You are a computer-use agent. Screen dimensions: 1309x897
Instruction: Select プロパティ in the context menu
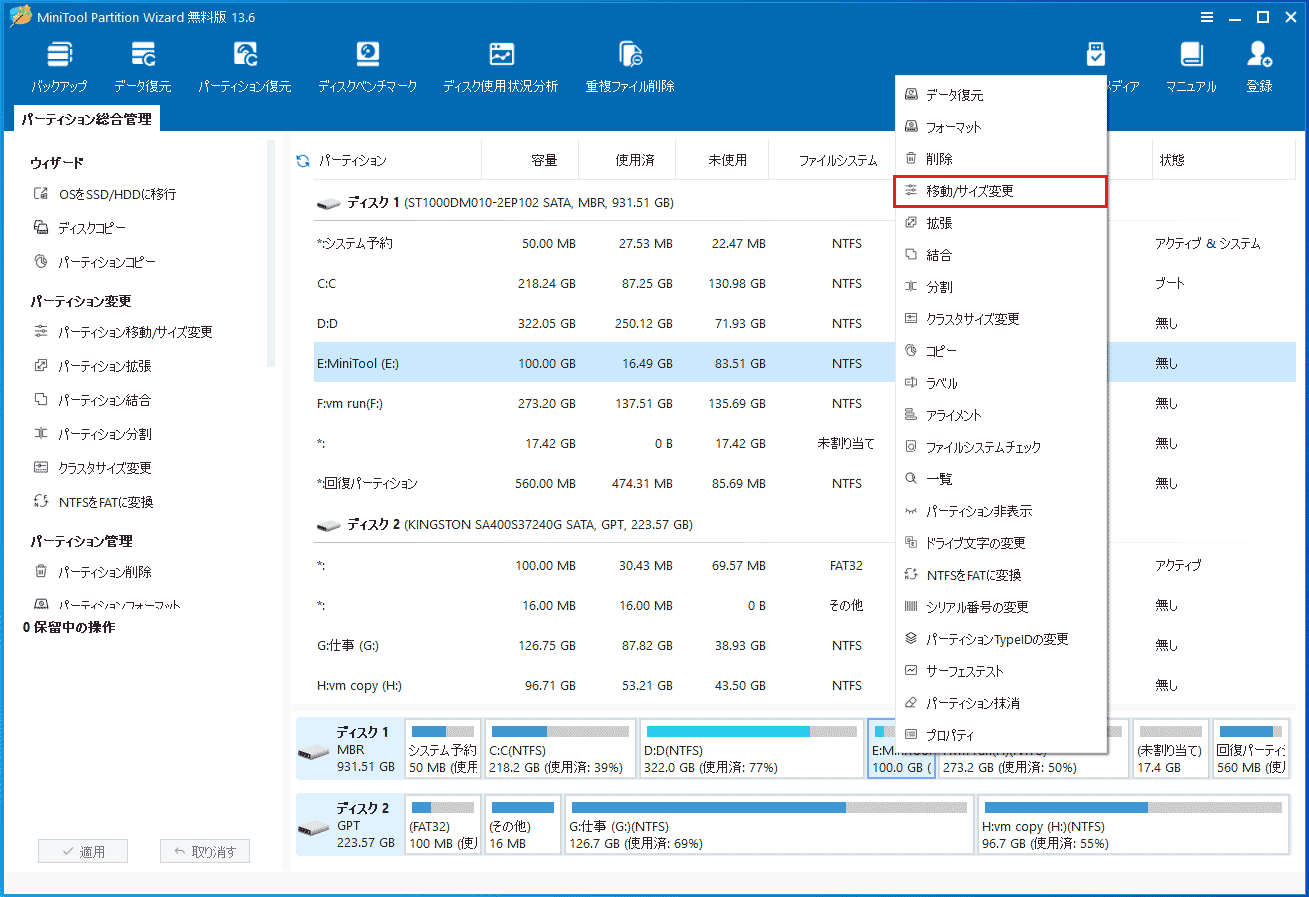click(x=1001, y=735)
